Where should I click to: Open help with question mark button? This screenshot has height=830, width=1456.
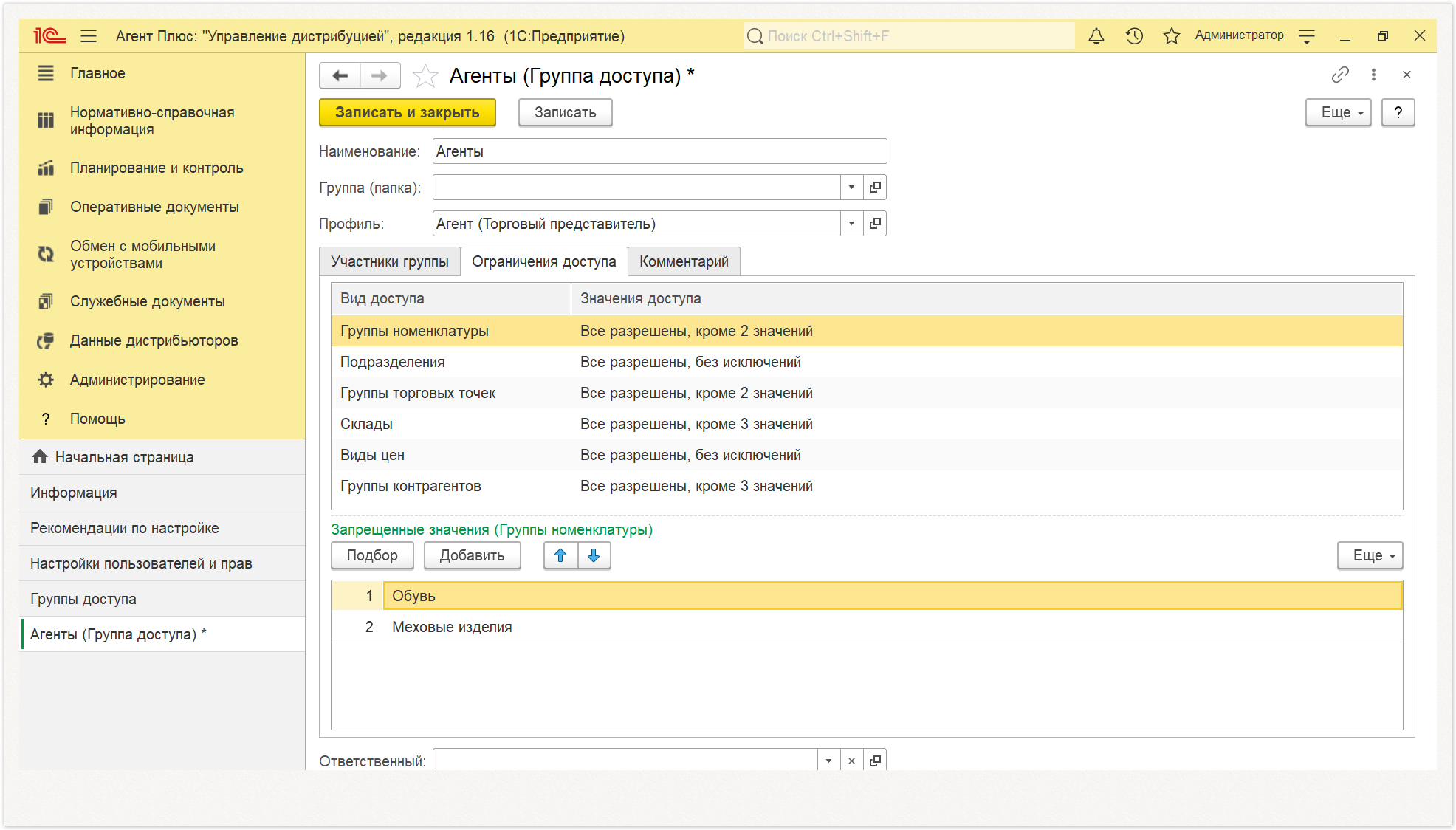(1398, 112)
